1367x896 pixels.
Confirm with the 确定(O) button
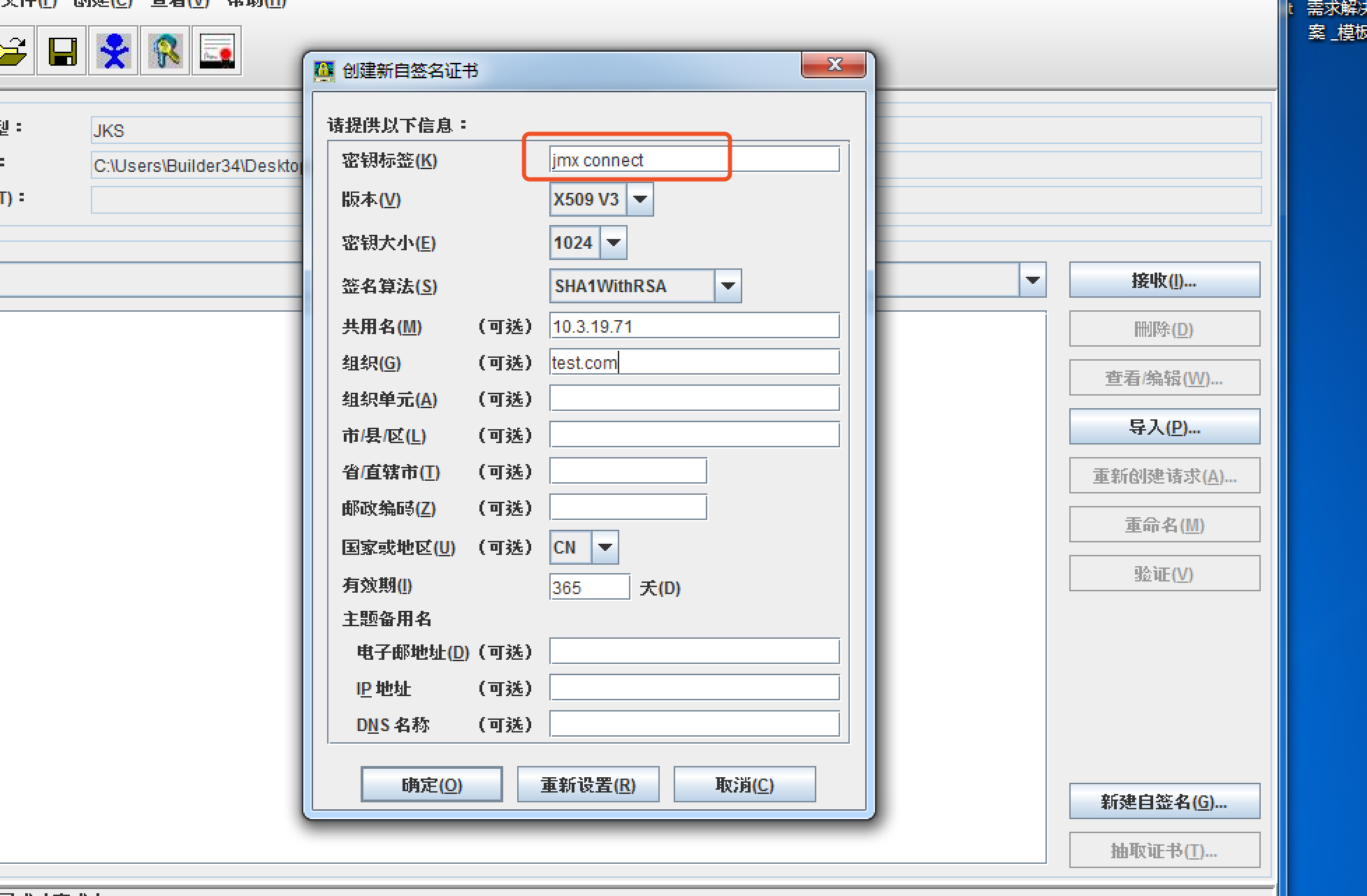pyautogui.click(x=431, y=784)
